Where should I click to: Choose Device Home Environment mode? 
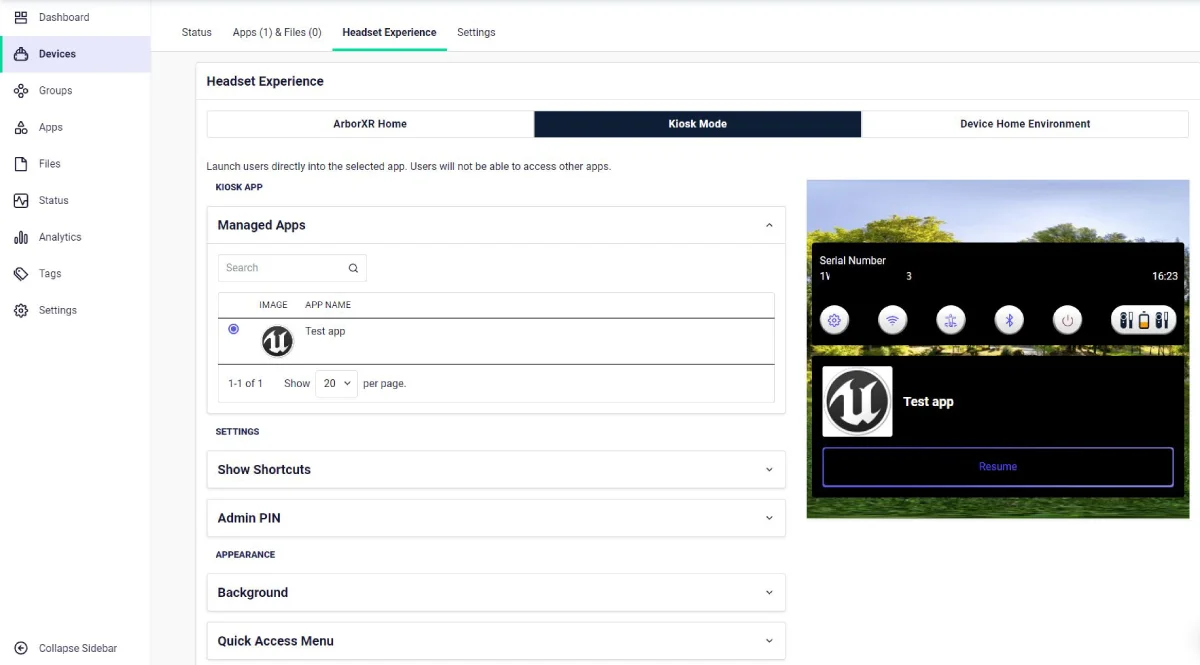point(1025,124)
